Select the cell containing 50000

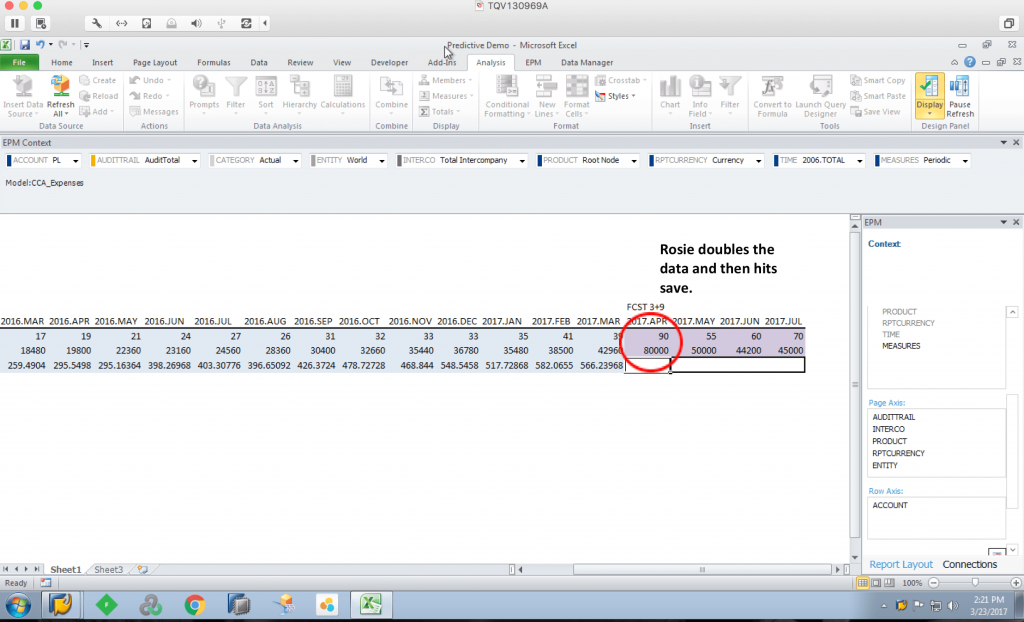coord(693,351)
